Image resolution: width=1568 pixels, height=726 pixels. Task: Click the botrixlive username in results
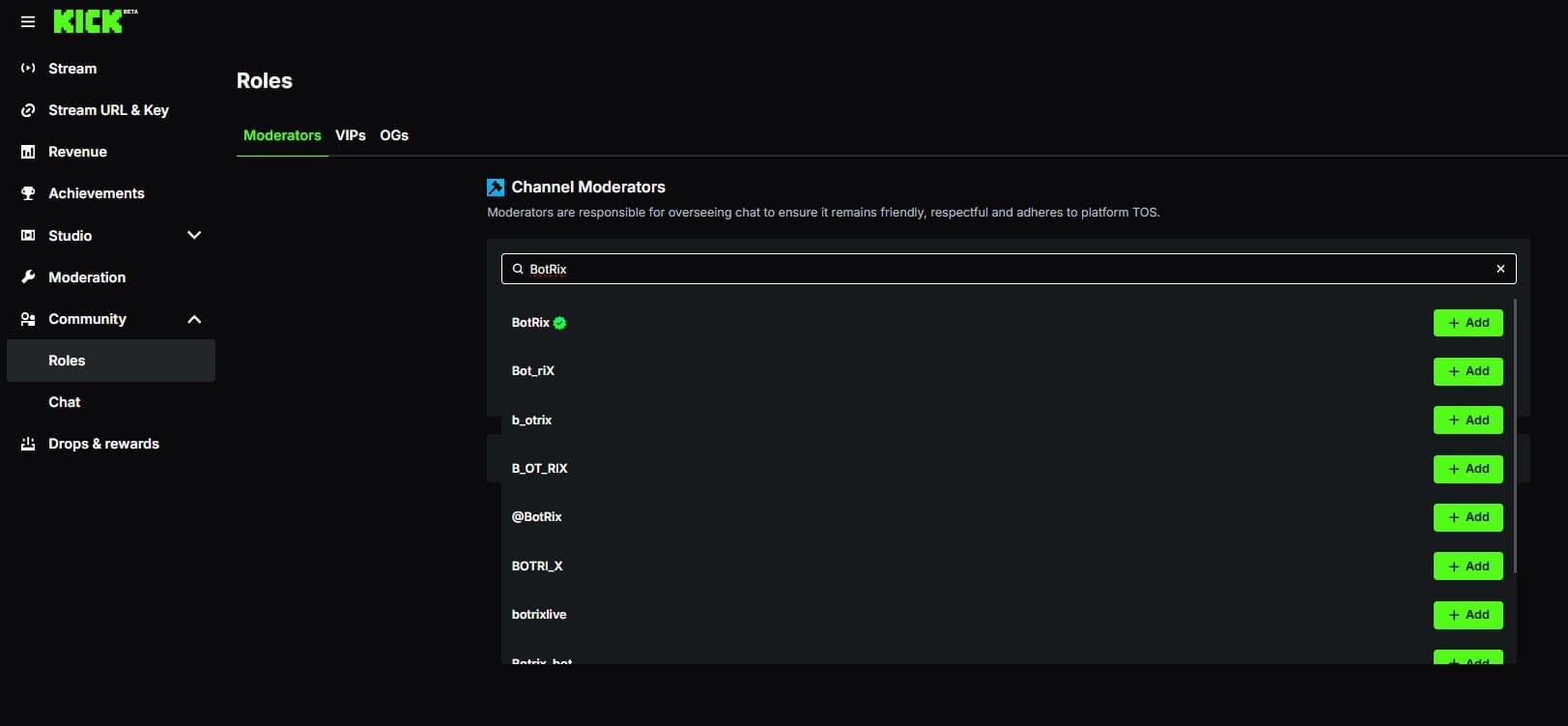click(539, 615)
